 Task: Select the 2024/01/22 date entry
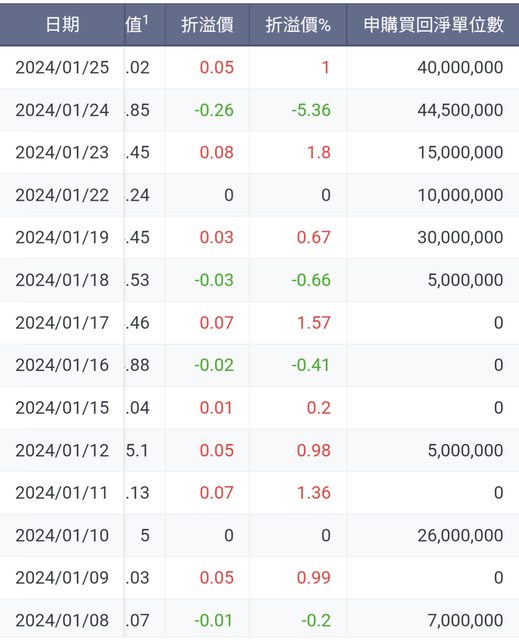coord(62,195)
